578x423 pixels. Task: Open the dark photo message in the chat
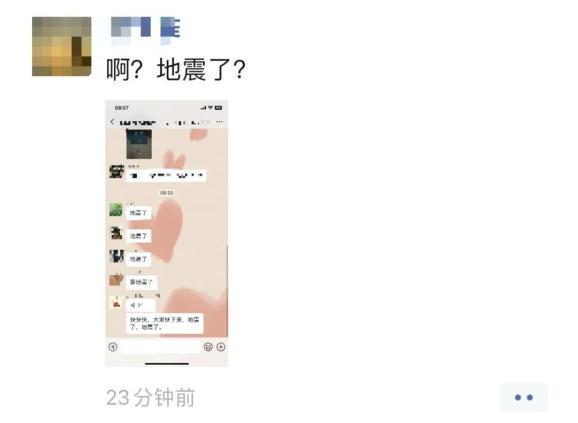click(x=139, y=144)
